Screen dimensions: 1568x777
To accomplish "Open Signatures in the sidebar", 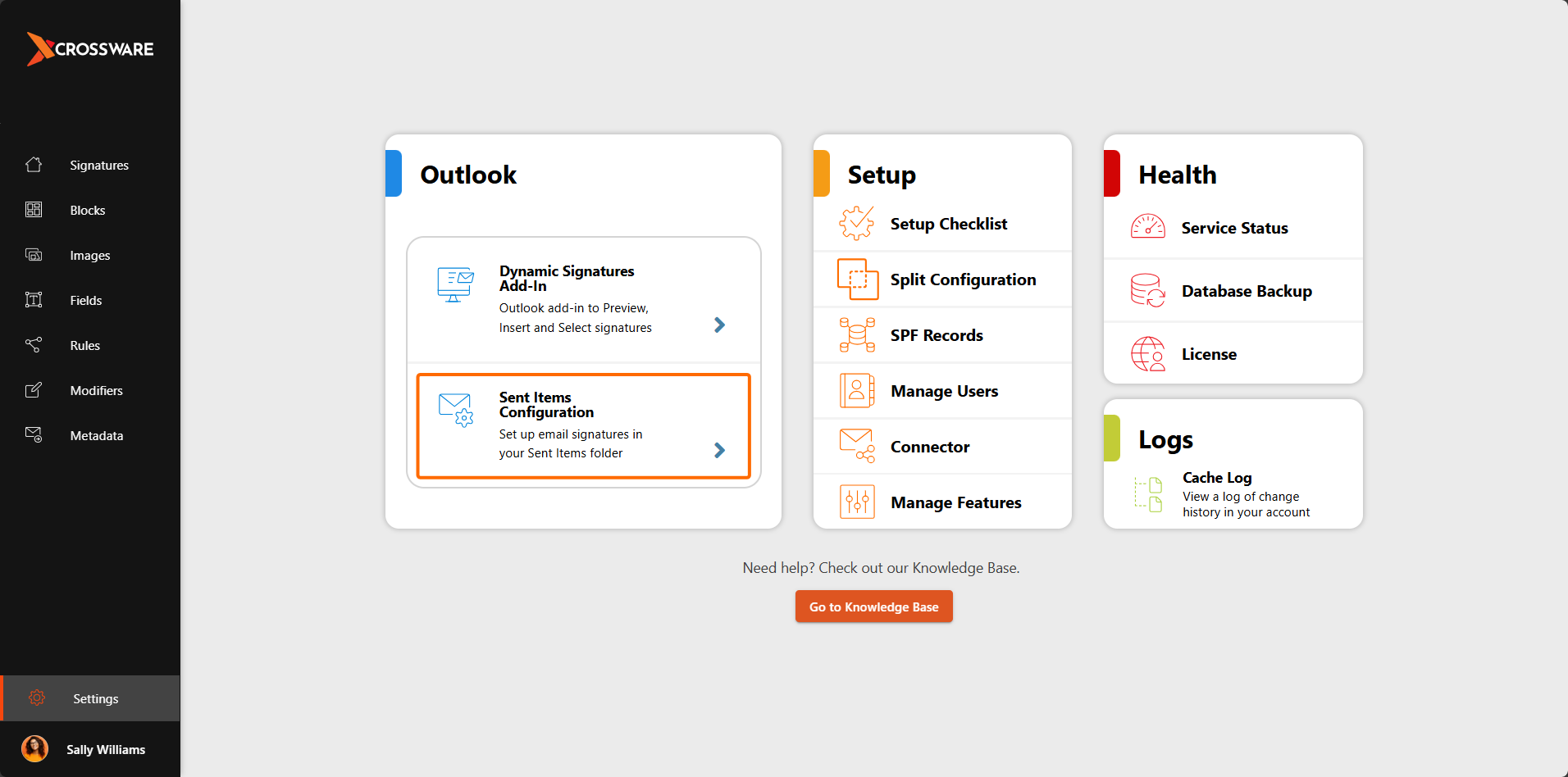I will (98, 166).
